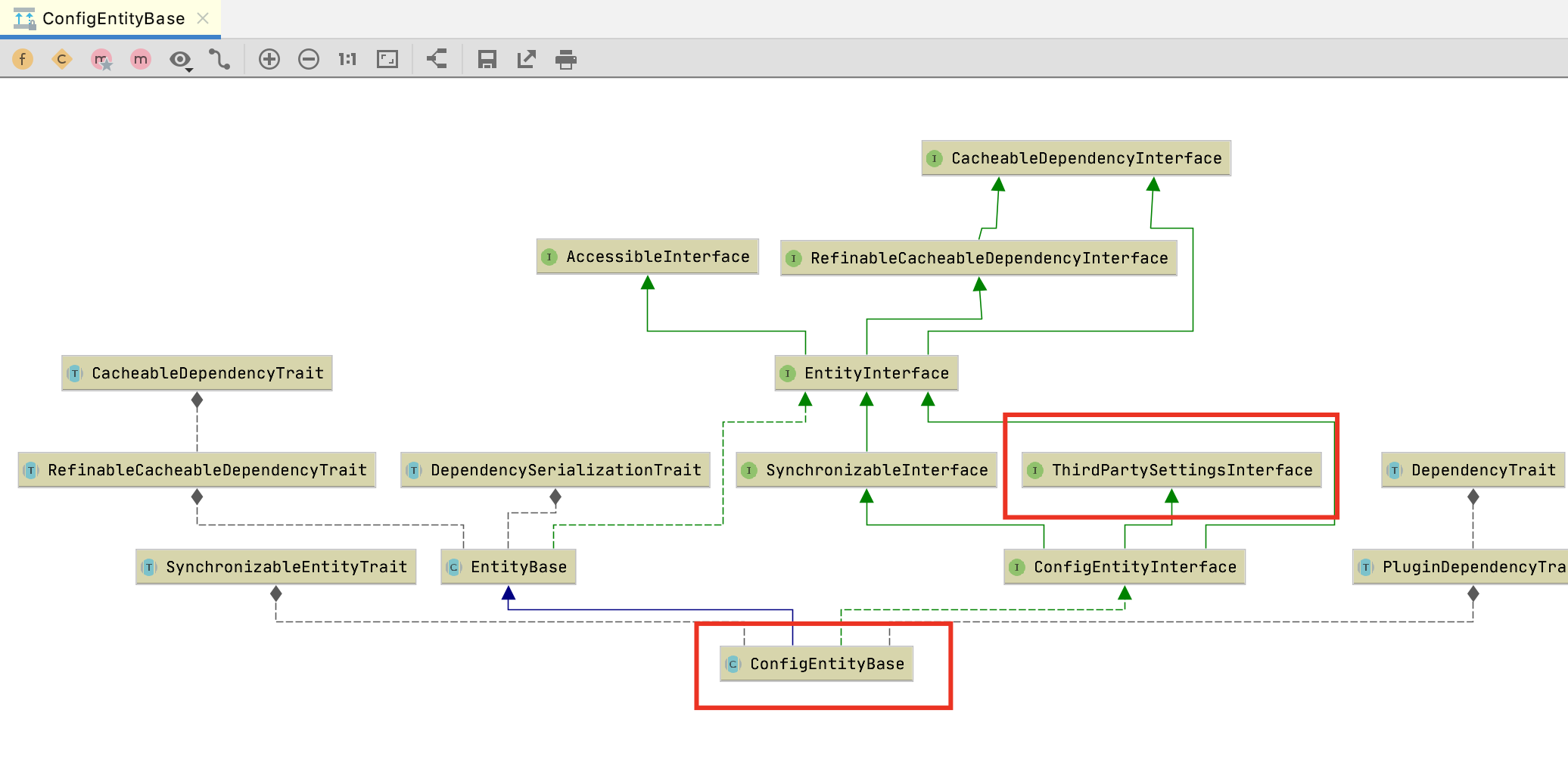Viewport: 1568px width, 763px height.
Task: Select the CacheableDependencyTrait node
Action: [x=197, y=373]
